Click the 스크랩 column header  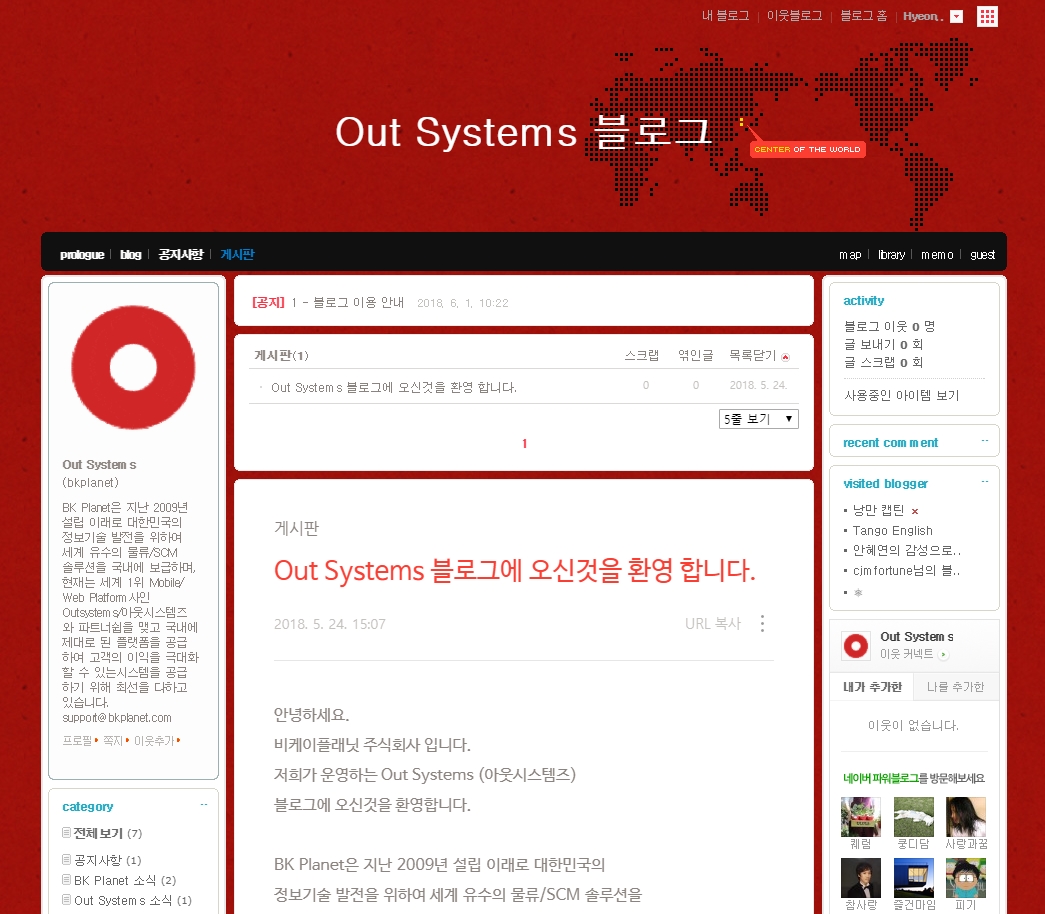click(x=642, y=355)
